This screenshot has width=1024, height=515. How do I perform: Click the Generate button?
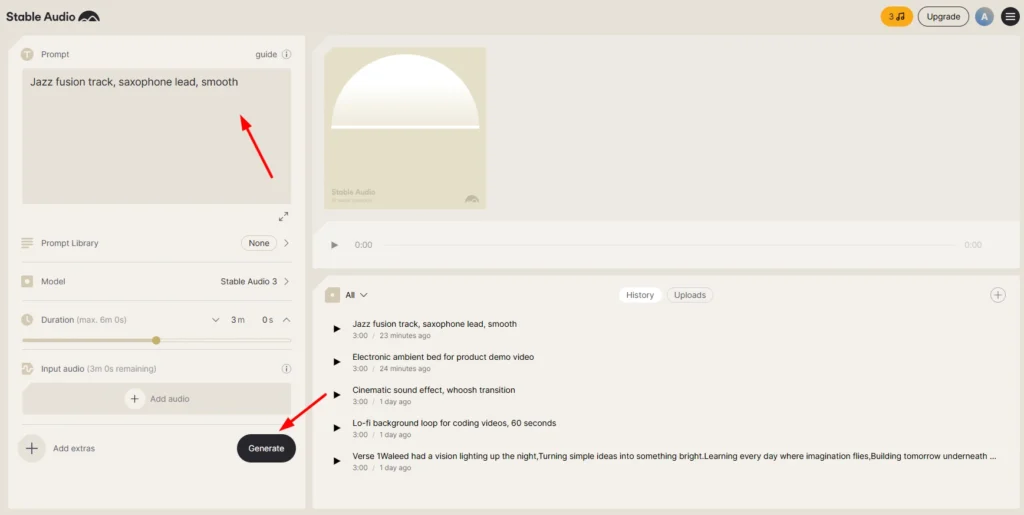[x=266, y=448]
